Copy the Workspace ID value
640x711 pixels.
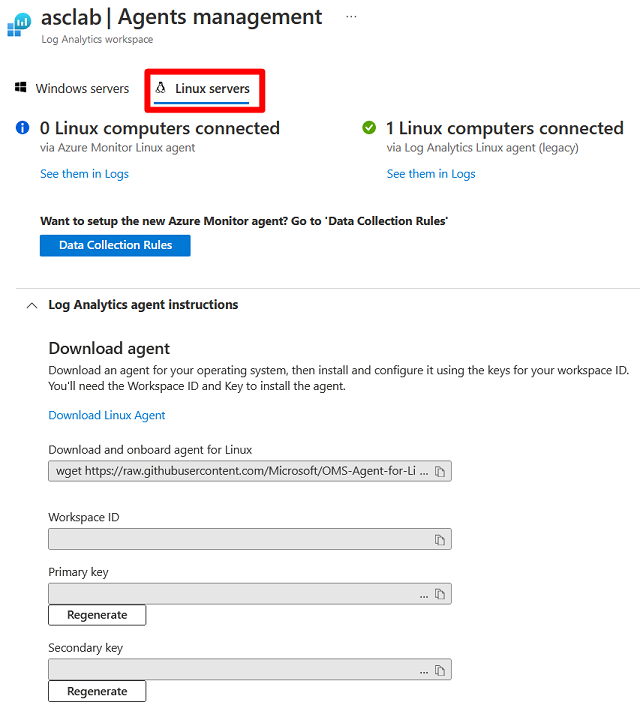coord(439,540)
